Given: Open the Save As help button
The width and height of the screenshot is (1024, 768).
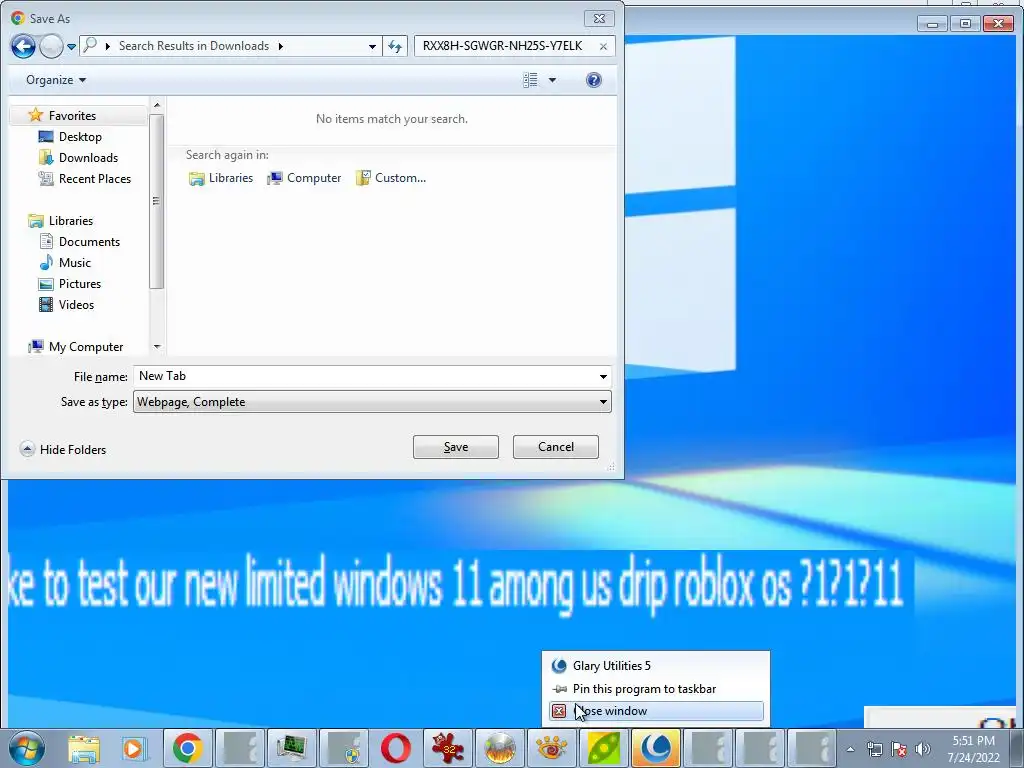Looking at the screenshot, I should [594, 80].
